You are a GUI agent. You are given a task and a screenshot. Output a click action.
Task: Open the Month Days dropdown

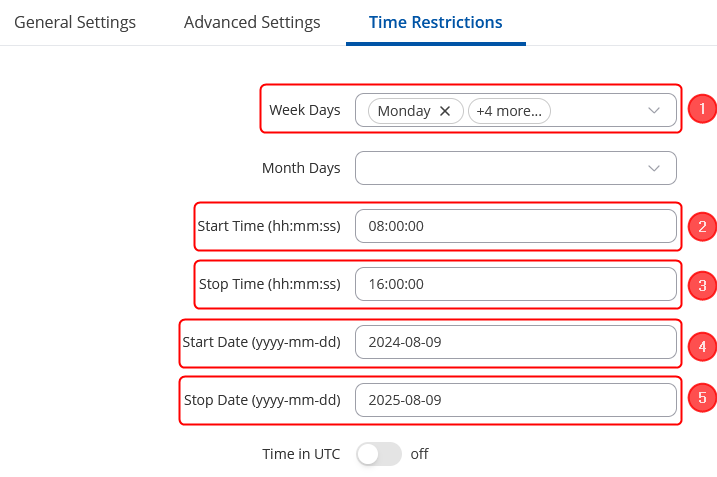[x=515, y=168]
